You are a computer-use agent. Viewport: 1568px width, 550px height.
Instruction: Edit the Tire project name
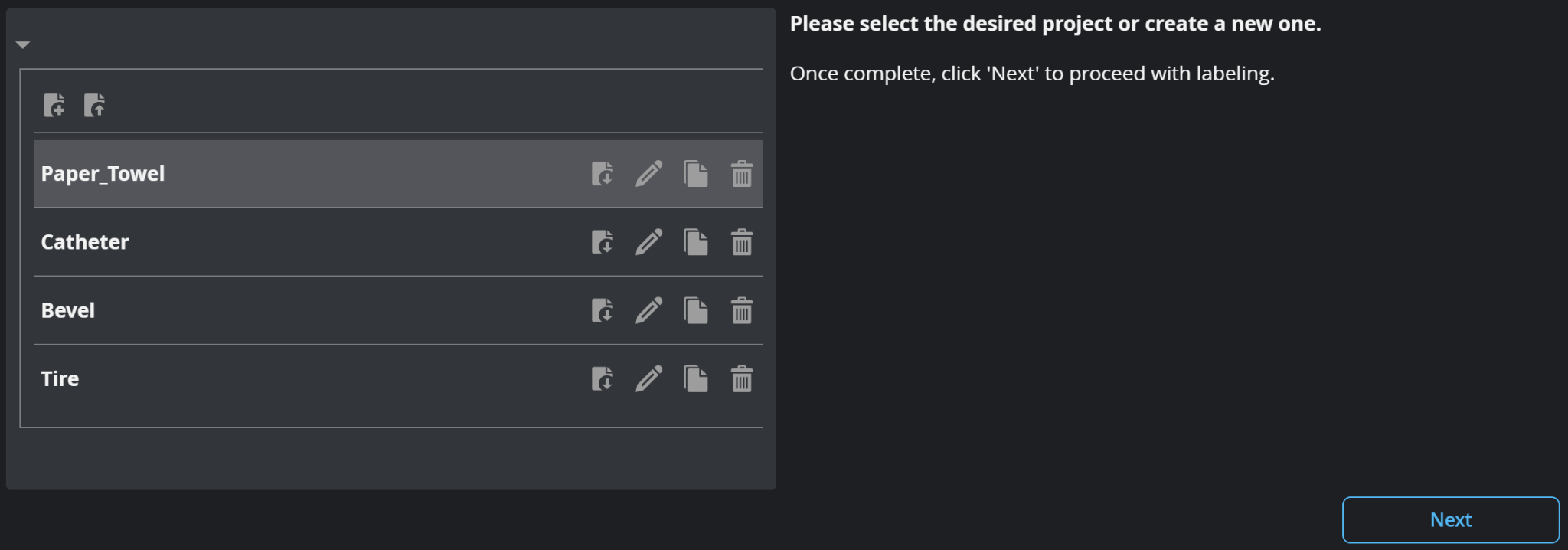click(x=648, y=378)
